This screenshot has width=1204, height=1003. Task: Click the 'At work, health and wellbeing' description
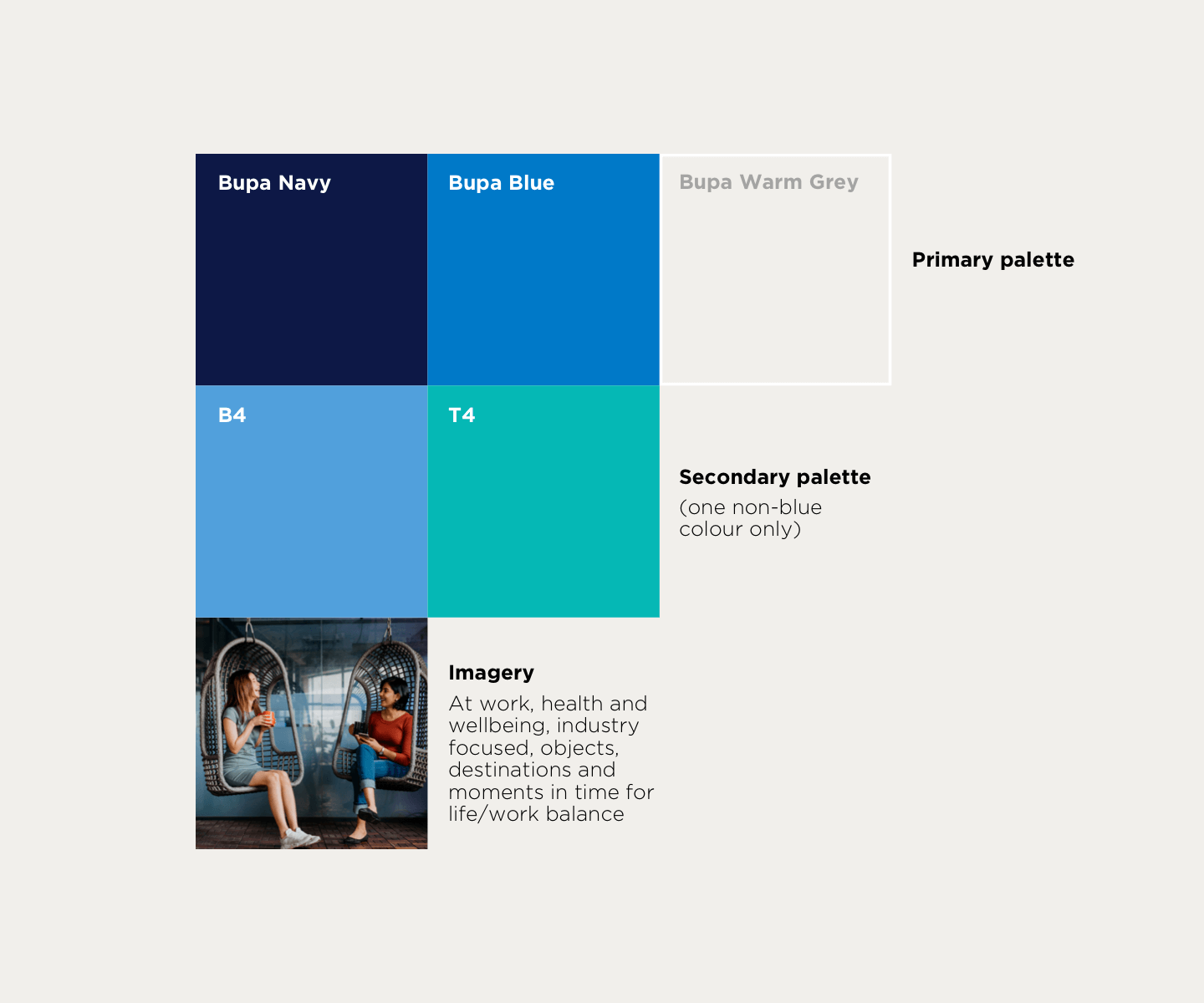click(551, 759)
